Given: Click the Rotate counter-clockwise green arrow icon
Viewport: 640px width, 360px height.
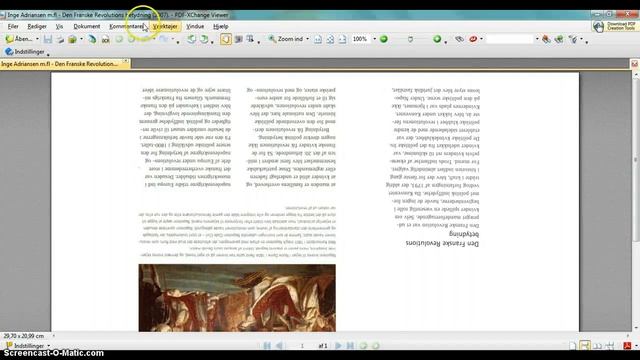Looking at the screenshot, I should (191, 39).
